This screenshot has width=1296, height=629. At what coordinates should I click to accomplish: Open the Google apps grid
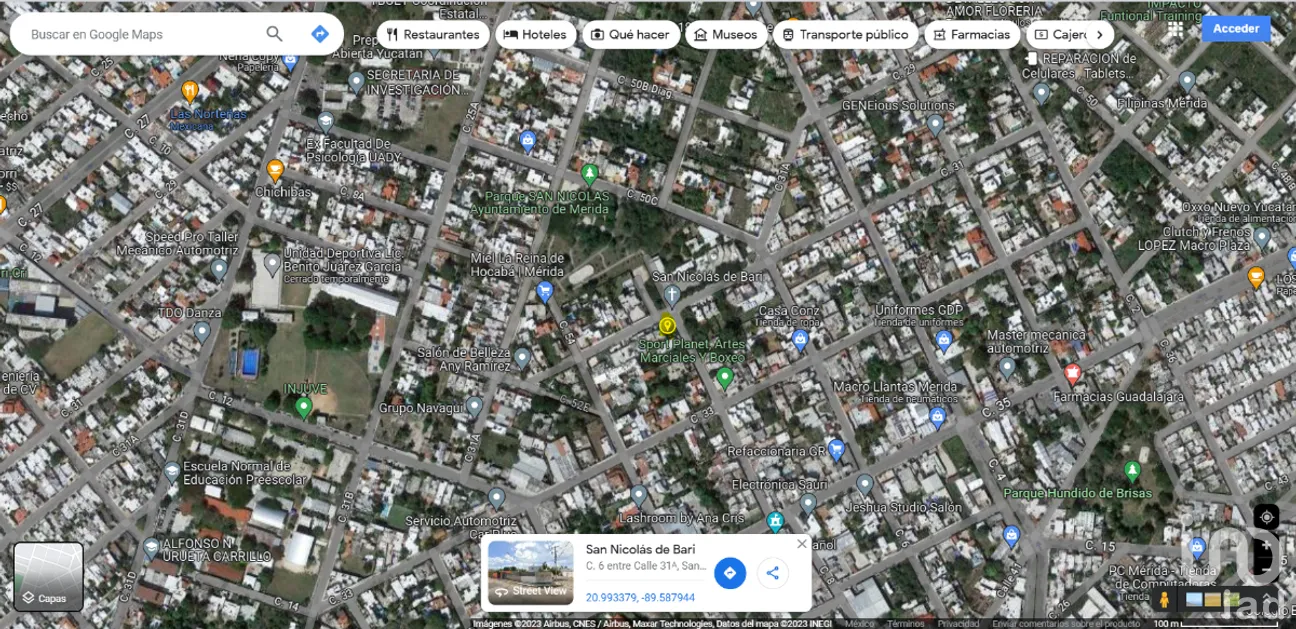[x=1175, y=28]
